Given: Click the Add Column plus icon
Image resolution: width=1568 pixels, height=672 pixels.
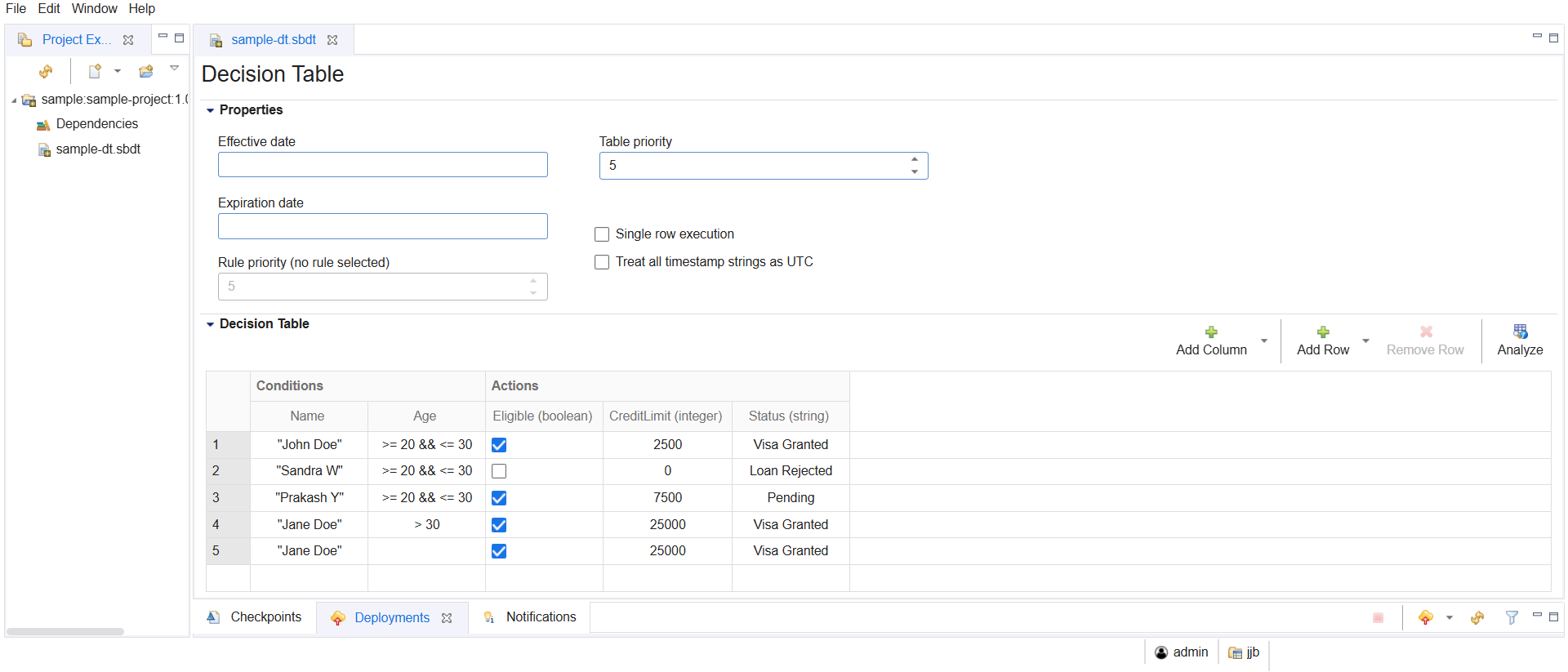Looking at the screenshot, I should click(x=1211, y=332).
